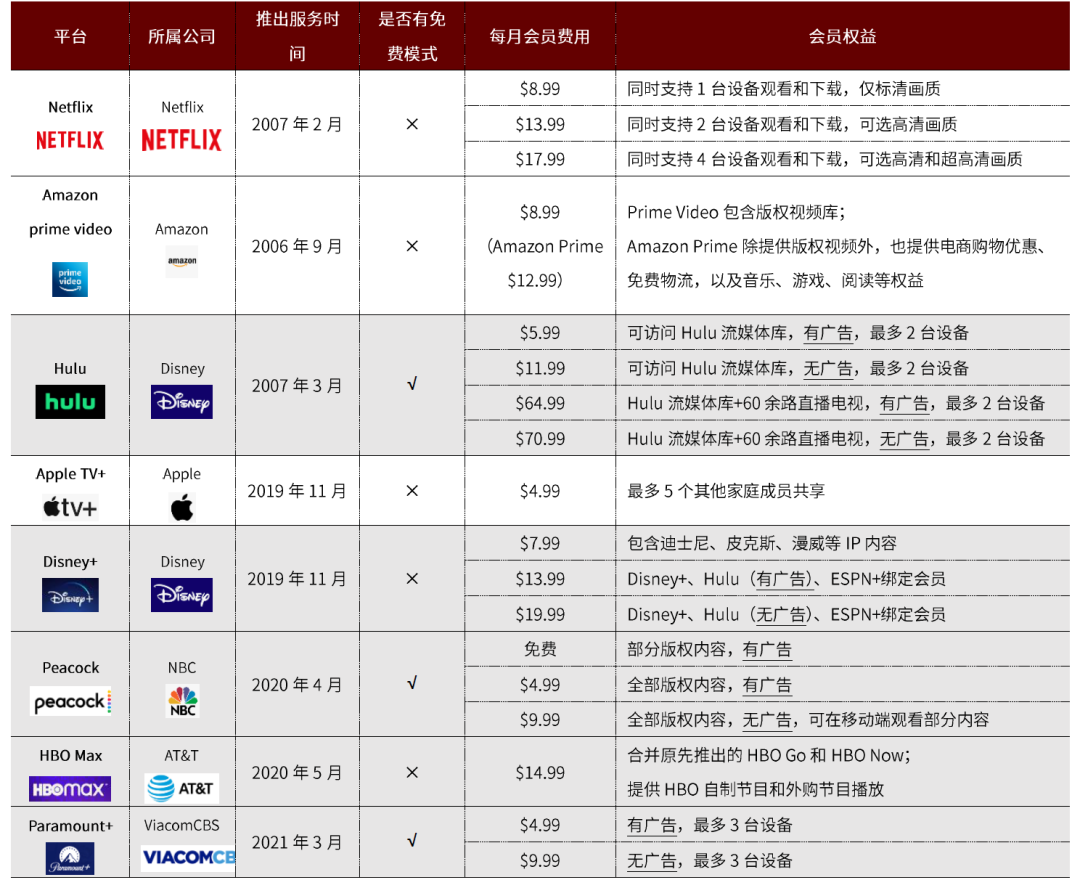Click the Peacock platform name text

coord(70,668)
